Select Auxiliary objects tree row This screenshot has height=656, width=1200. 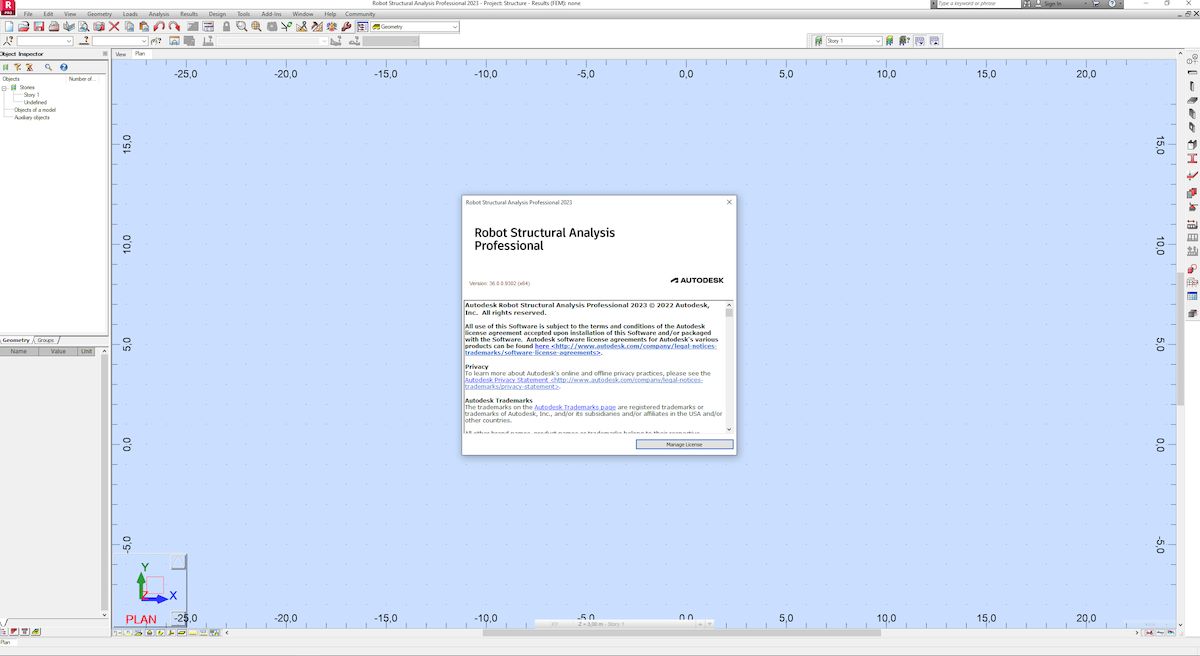click(x=32, y=117)
